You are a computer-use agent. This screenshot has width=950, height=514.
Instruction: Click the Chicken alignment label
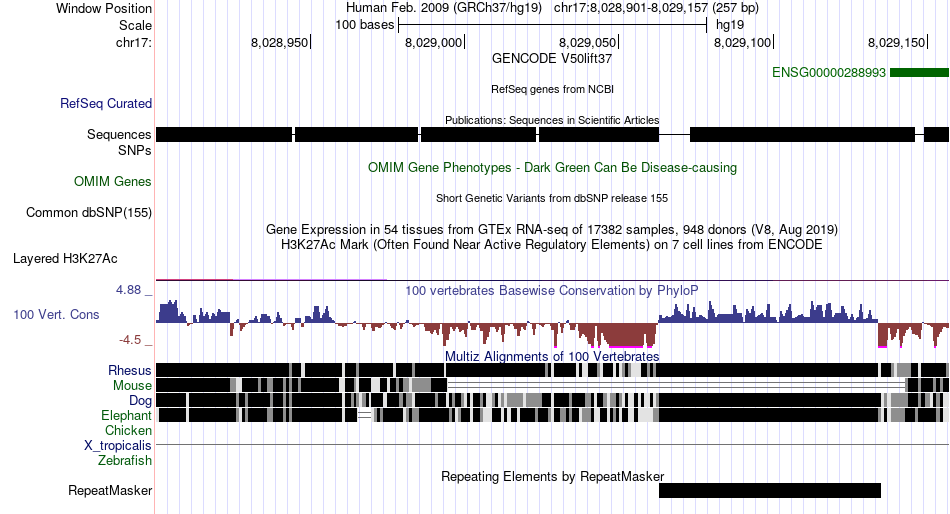pyautogui.click(x=128, y=430)
